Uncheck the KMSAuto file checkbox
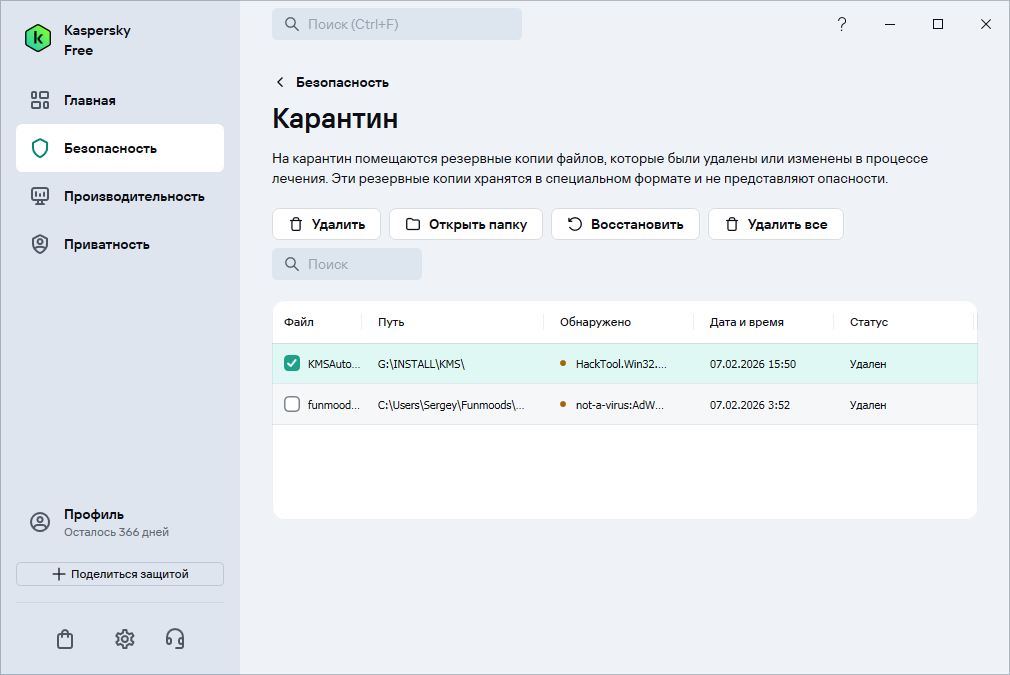 click(x=292, y=364)
